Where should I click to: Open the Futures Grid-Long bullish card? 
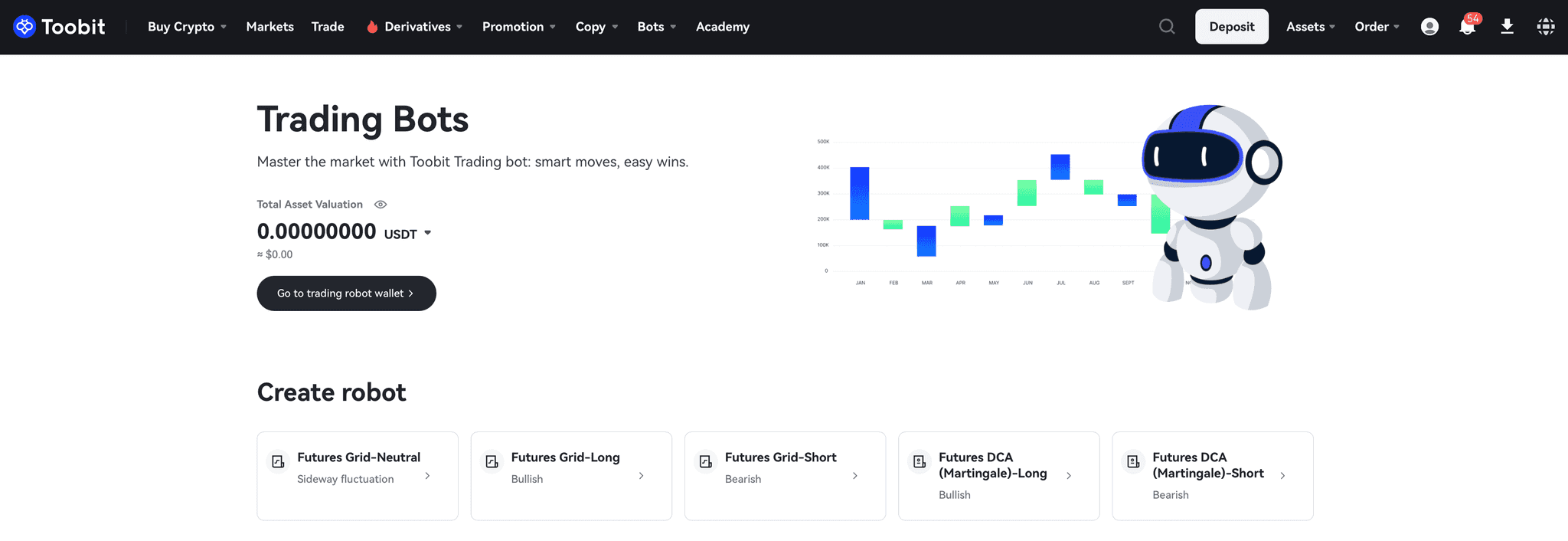570,475
